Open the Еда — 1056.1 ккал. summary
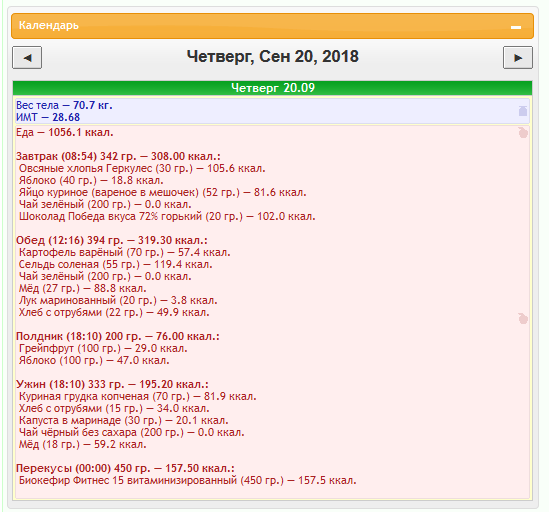The width and height of the screenshot is (549, 512). (65, 132)
